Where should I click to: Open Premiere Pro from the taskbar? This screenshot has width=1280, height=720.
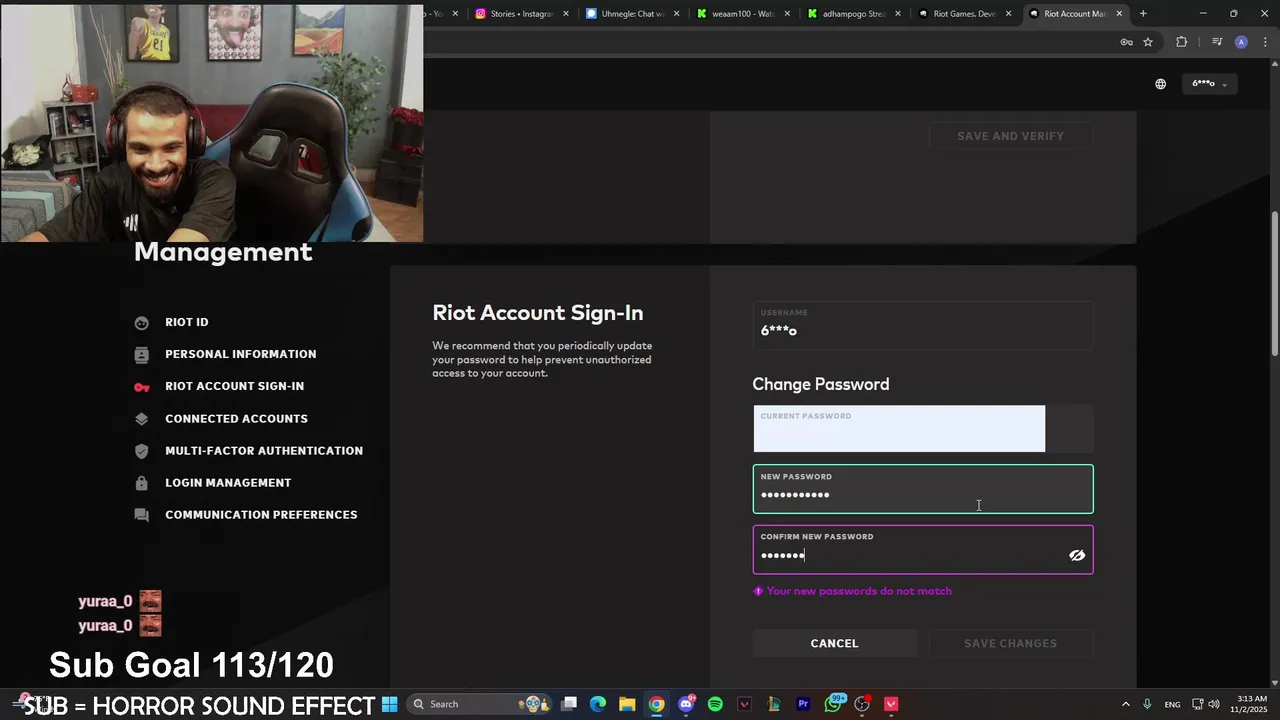[x=803, y=704]
